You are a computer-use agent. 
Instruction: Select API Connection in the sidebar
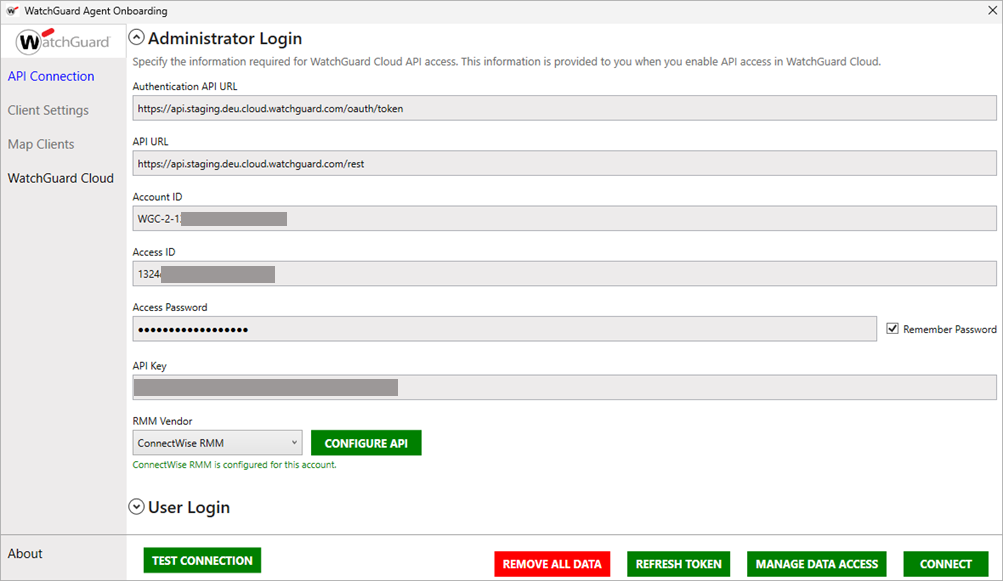tap(51, 76)
